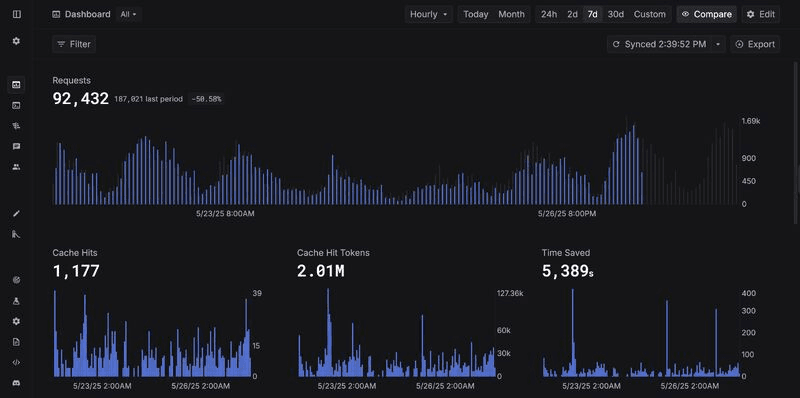The width and height of the screenshot is (800, 398).
Task: Click the filter lines icon
Action: tap(61, 44)
